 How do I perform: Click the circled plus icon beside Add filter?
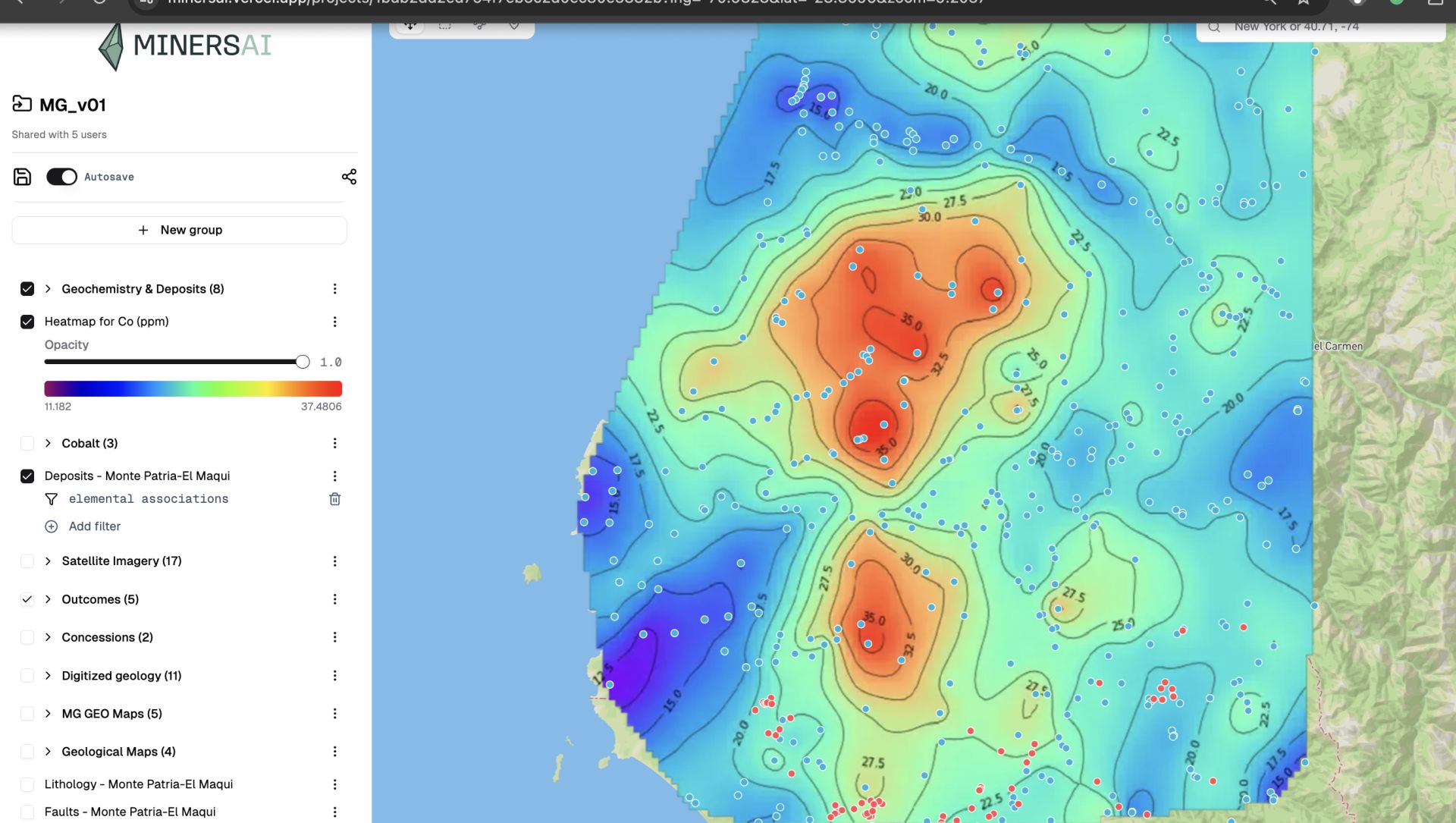coord(51,526)
